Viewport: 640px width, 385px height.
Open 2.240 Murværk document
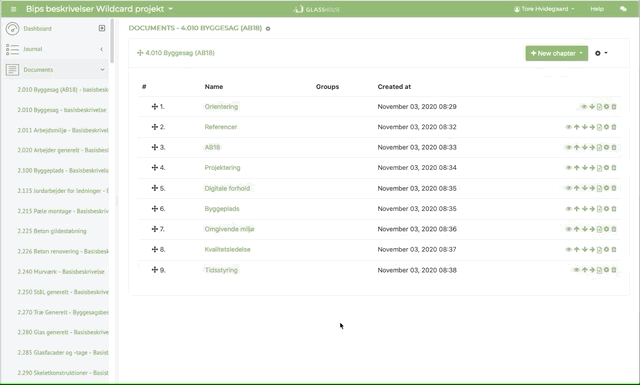(x=61, y=272)
